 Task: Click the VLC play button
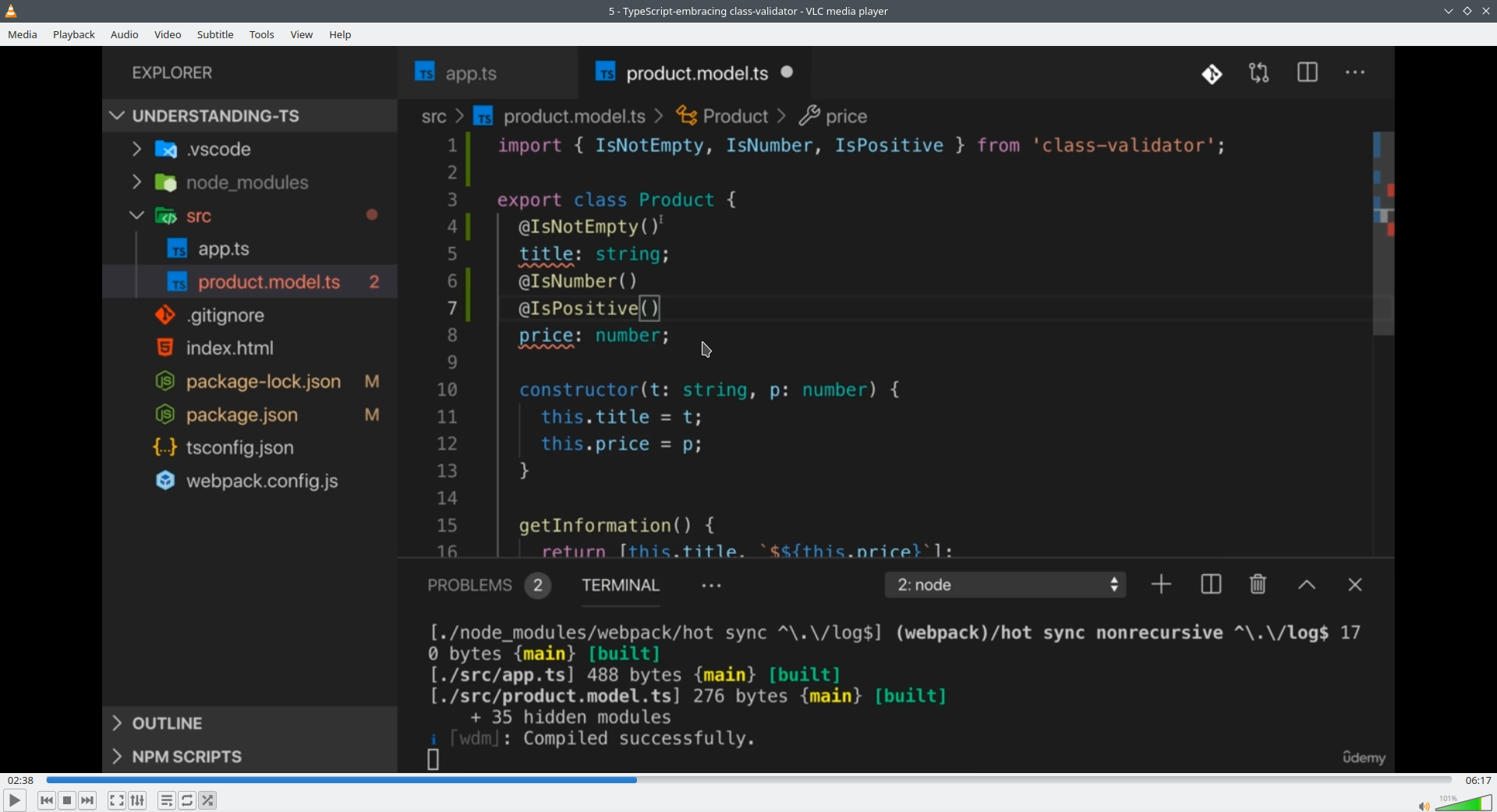click(x=14, y=800)
